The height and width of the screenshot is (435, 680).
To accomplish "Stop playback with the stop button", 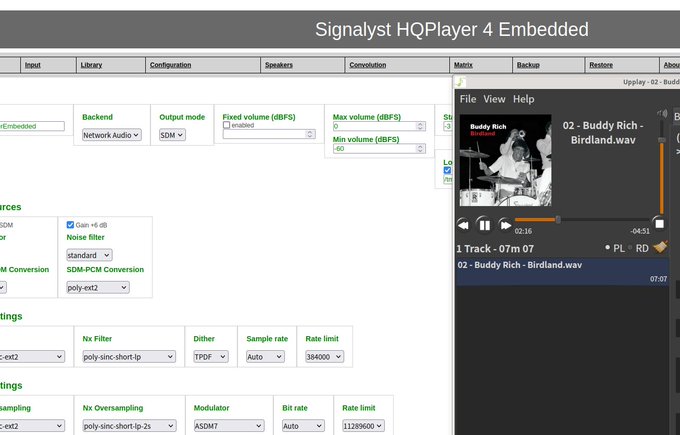I will (658, 224).
